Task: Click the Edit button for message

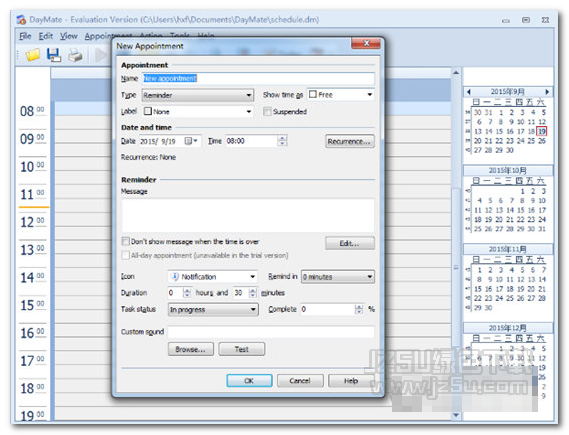Action: [350, 243]
